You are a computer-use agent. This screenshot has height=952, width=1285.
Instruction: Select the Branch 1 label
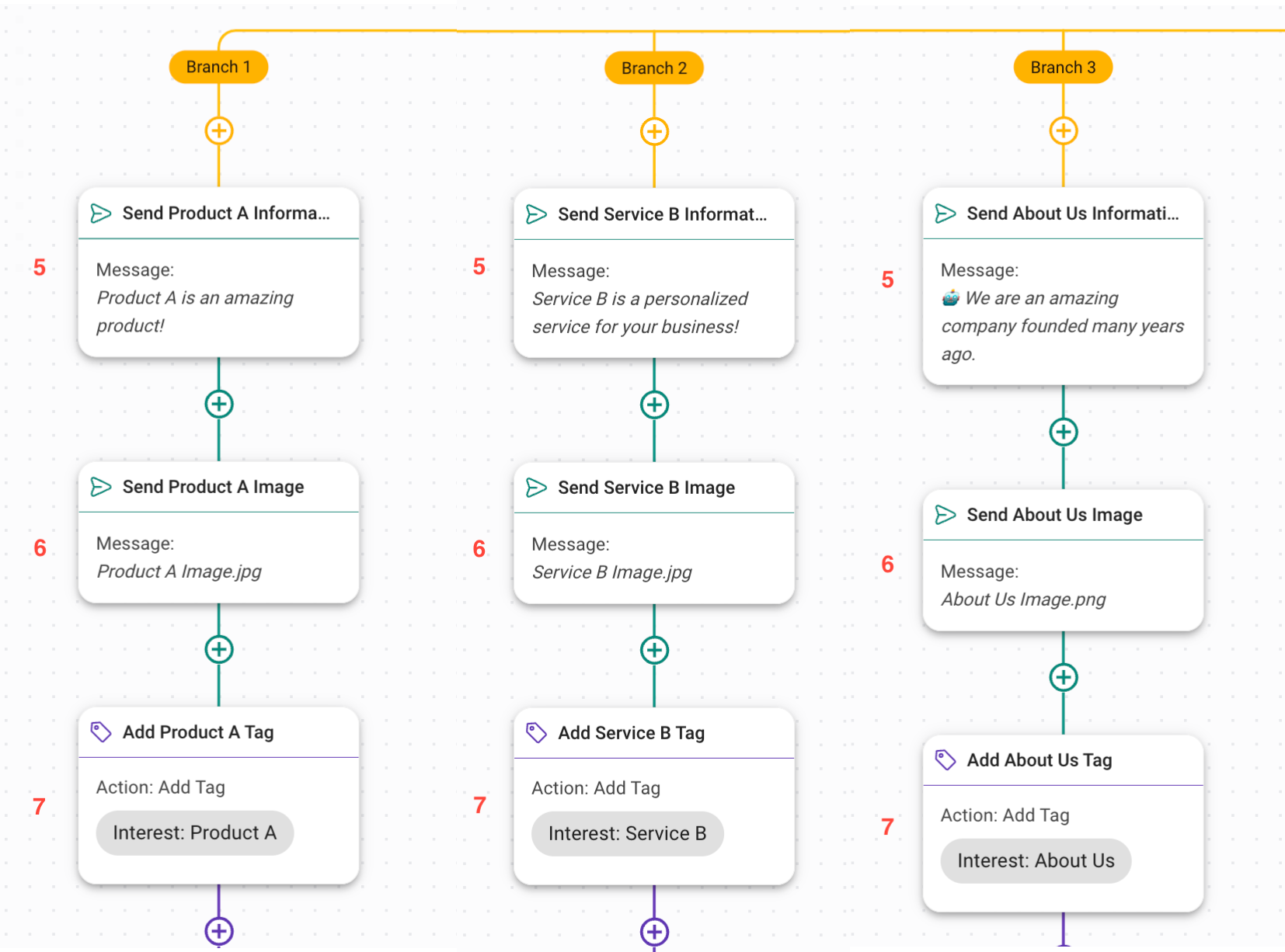pyautogui.click(x=218, y=67)
